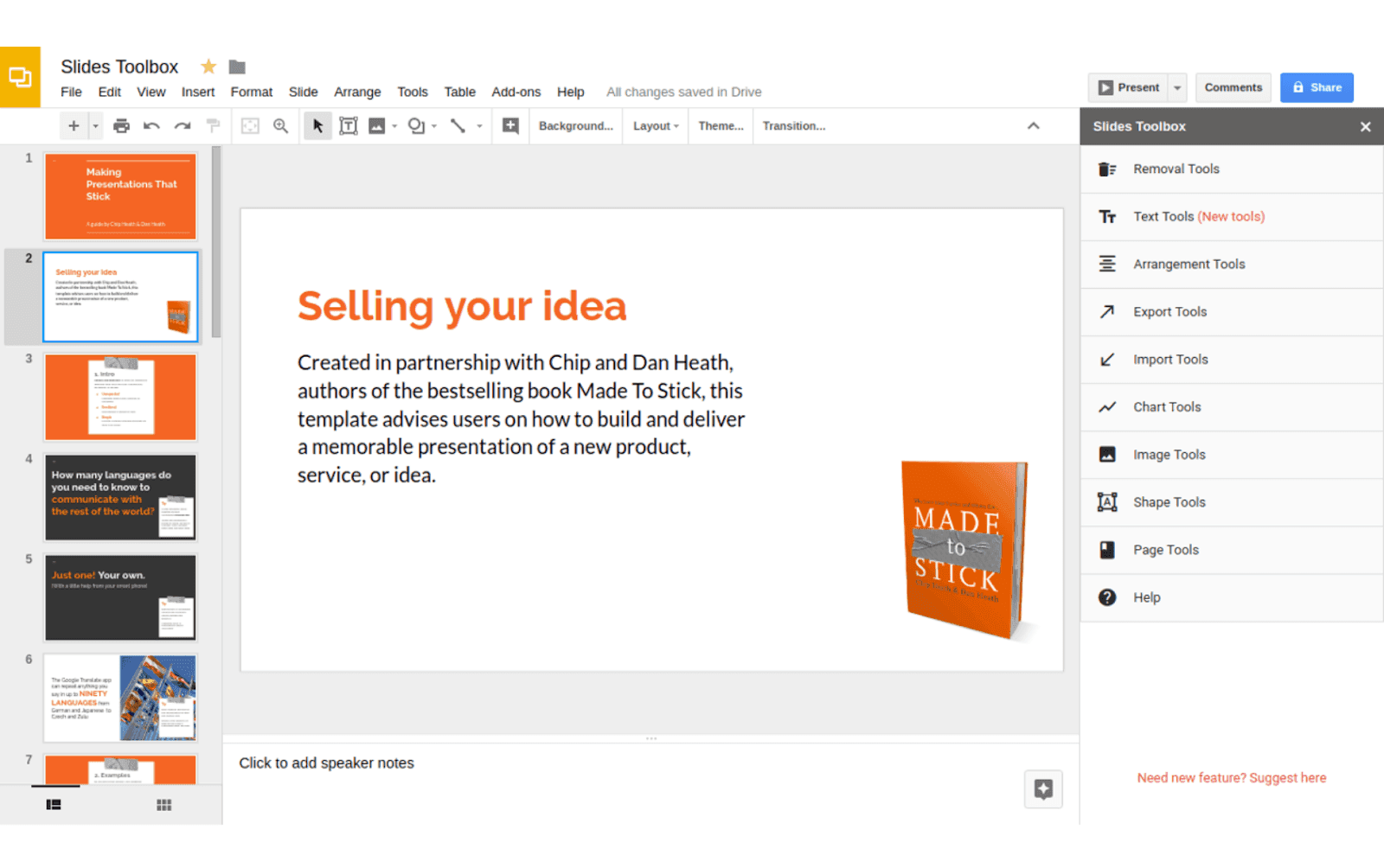Switch to grid view of slides
1384x868 pixels.
[x=163, y=804]
